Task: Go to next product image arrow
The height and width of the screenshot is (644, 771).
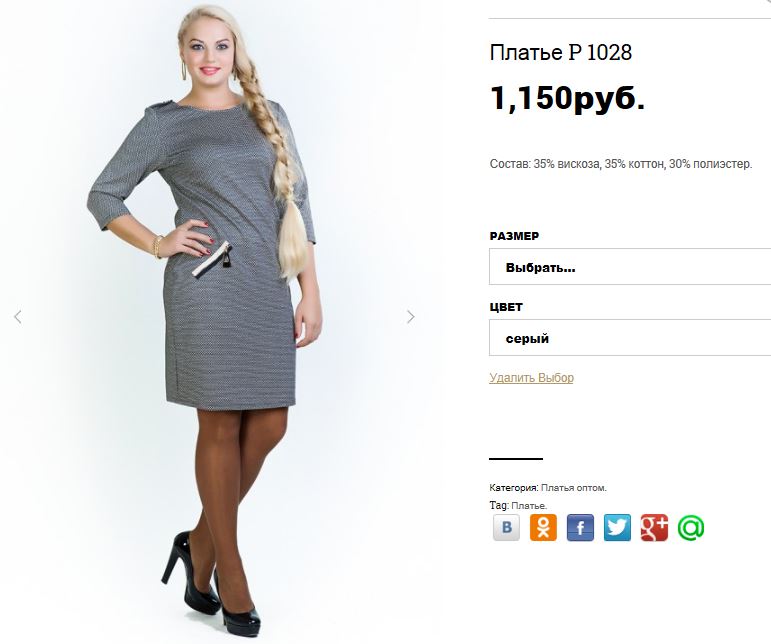Action: (411, 317)
